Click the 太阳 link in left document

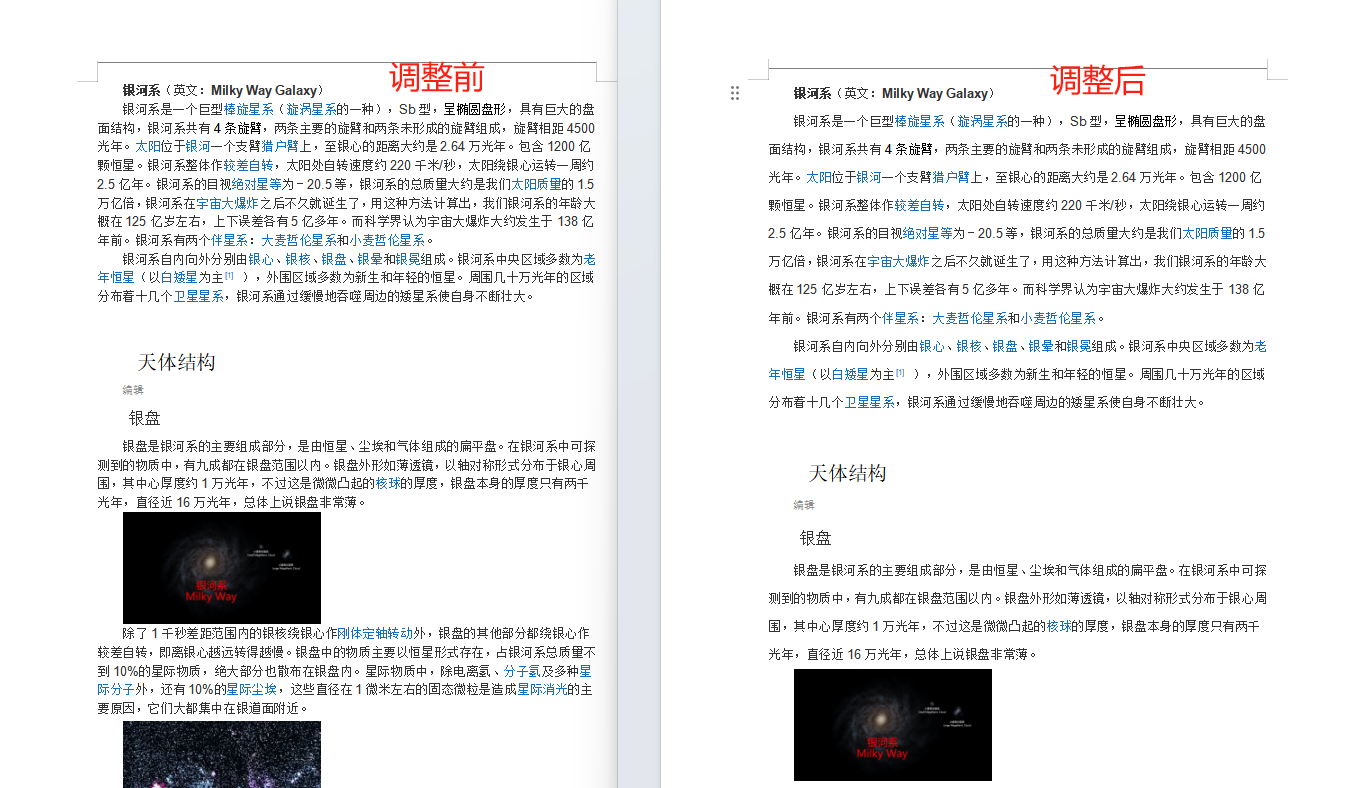[x=148, y=146]
